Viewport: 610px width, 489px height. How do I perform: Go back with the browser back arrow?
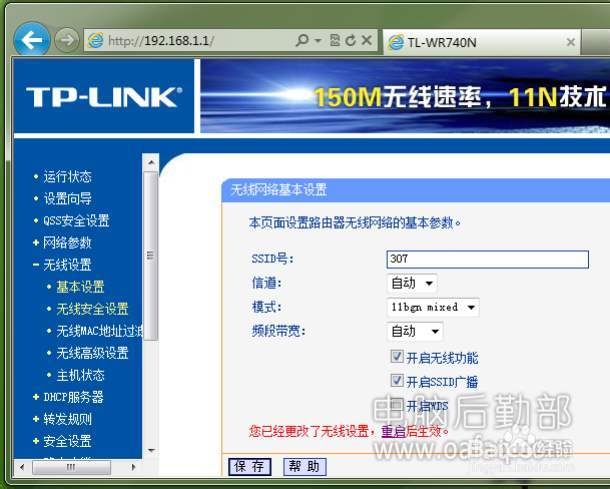(x=32, y=39)
